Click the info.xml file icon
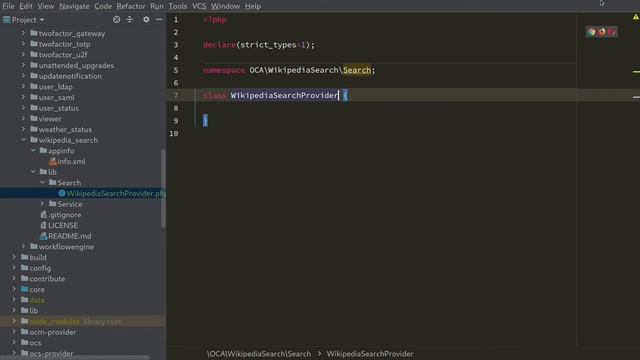This screenshot has width=640, height=360. (53, 161)
